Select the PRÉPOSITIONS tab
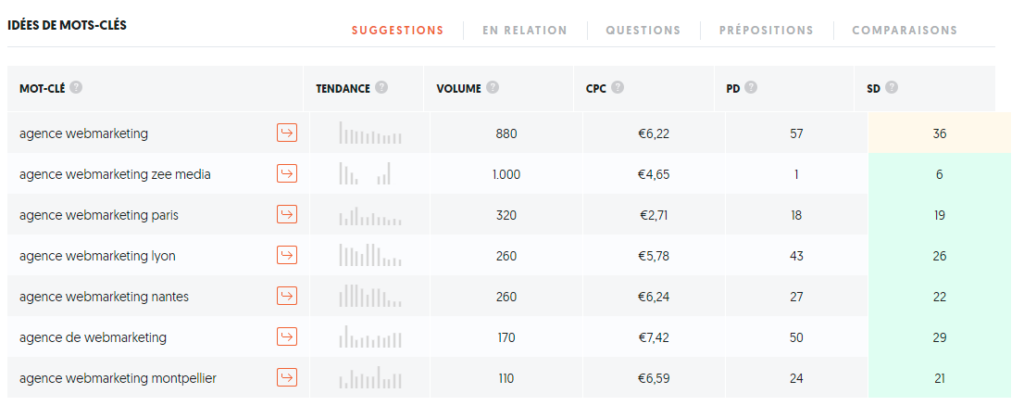The image size is (1024, 406). click(x=766, y=30)
